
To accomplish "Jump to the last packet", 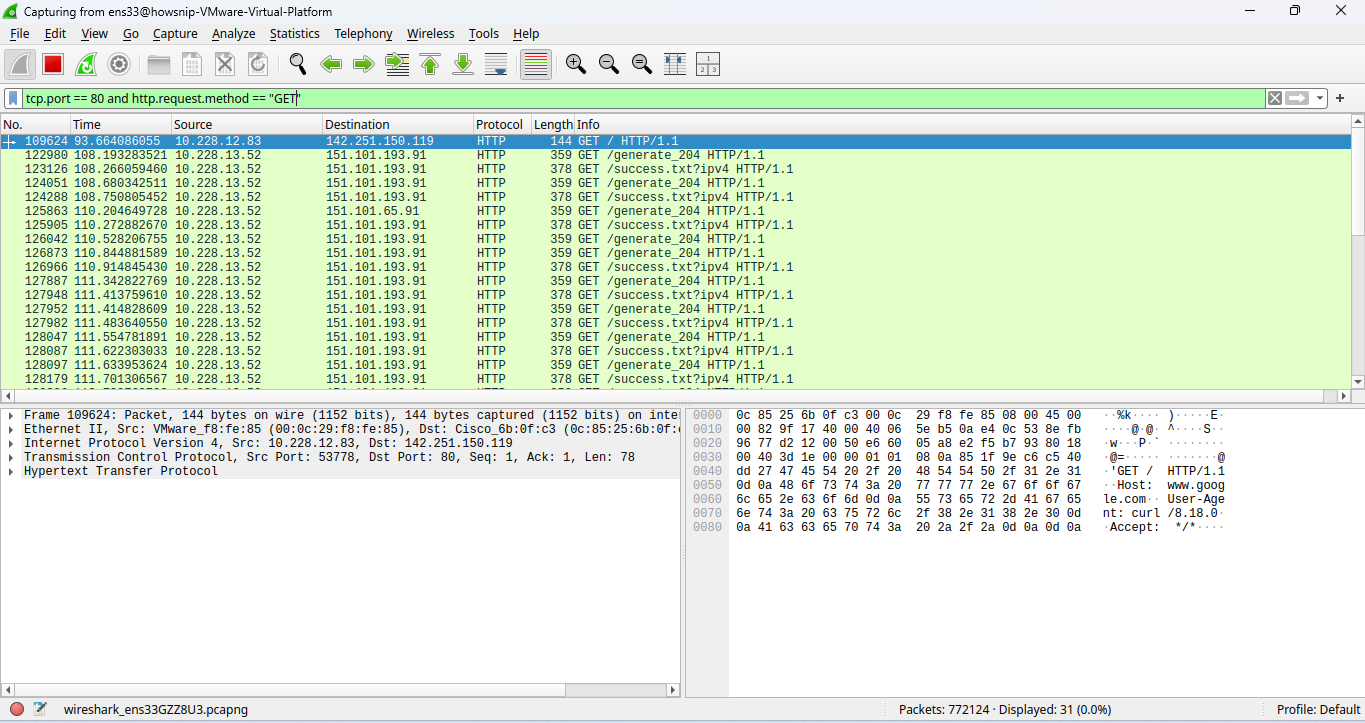I will click(x=463, y=65).
